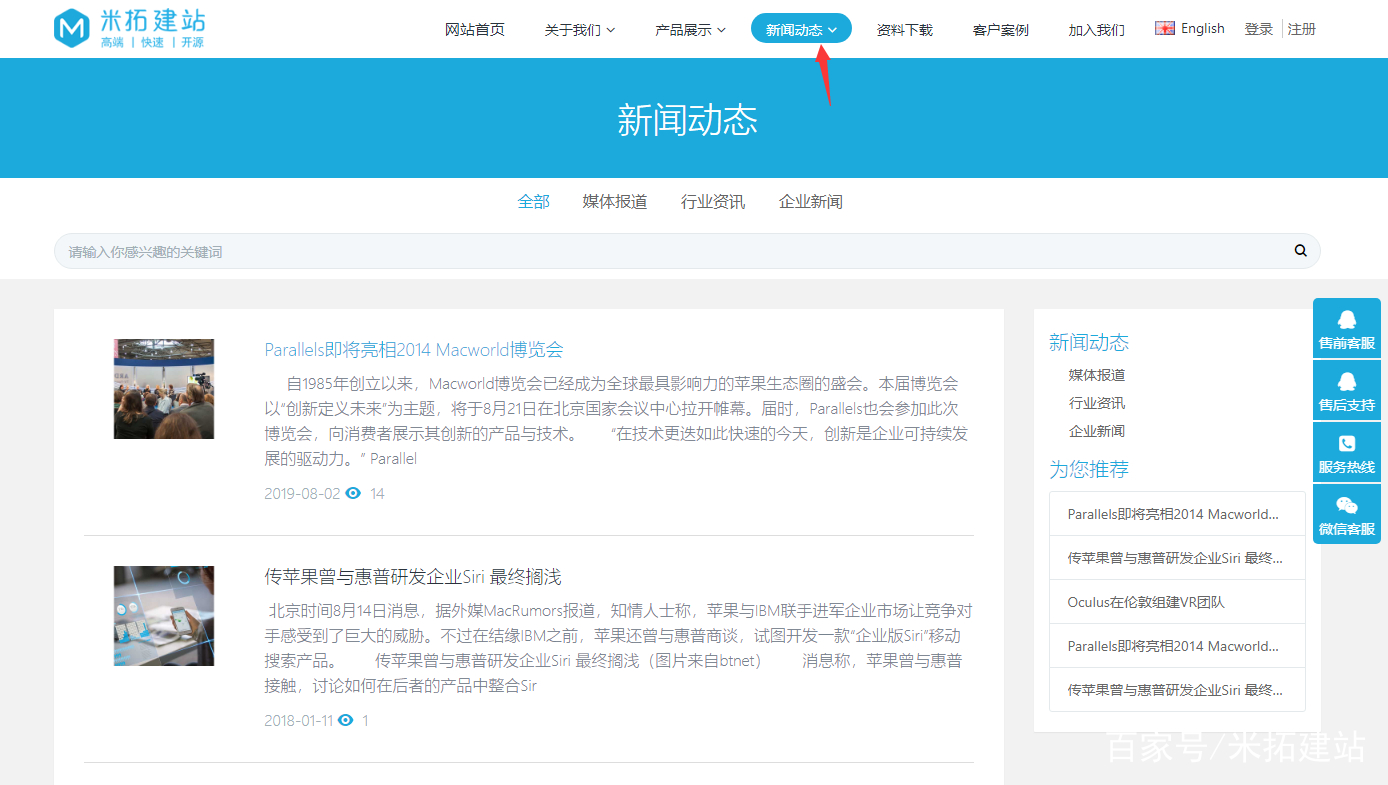Switch language to English
The height and width of the screenshot is (785, 1388).
[x=1202, y=28]
